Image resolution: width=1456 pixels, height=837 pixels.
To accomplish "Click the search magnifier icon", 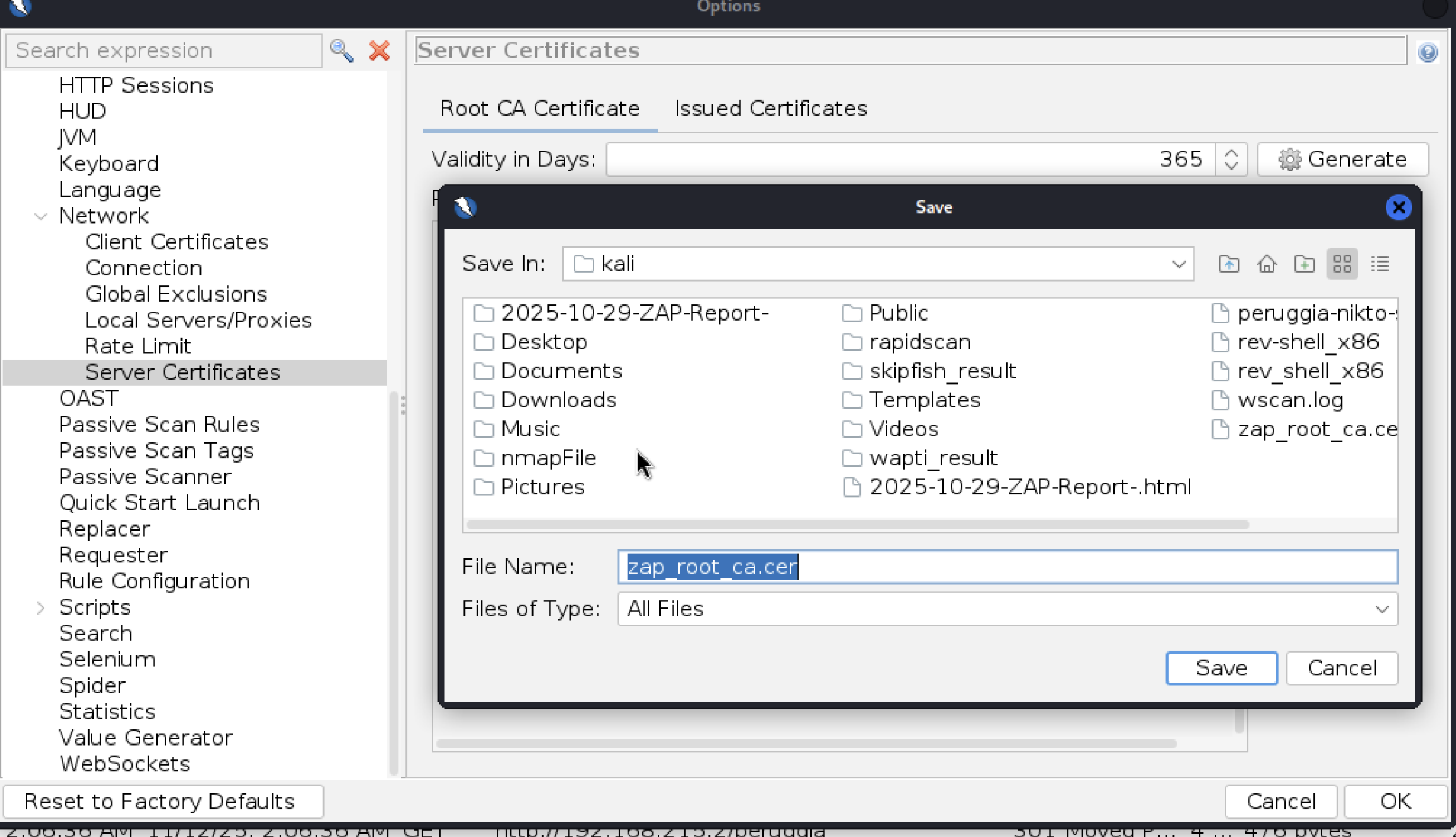I will [x=342, y=50].
